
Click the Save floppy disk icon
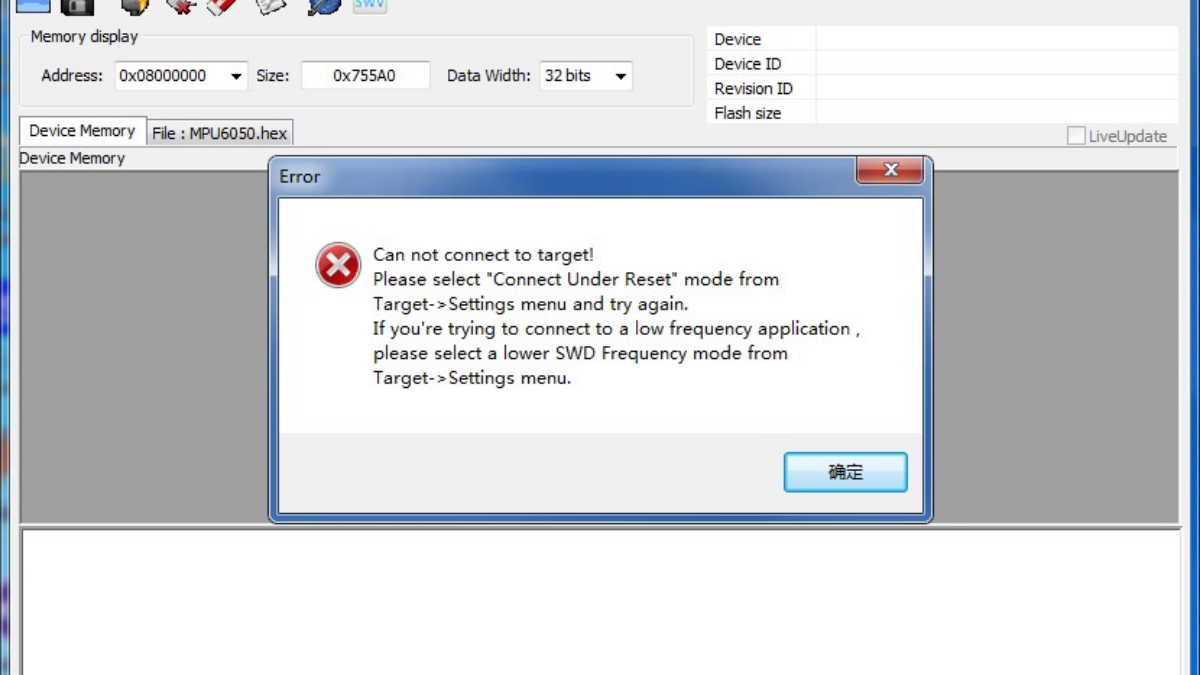77,5
